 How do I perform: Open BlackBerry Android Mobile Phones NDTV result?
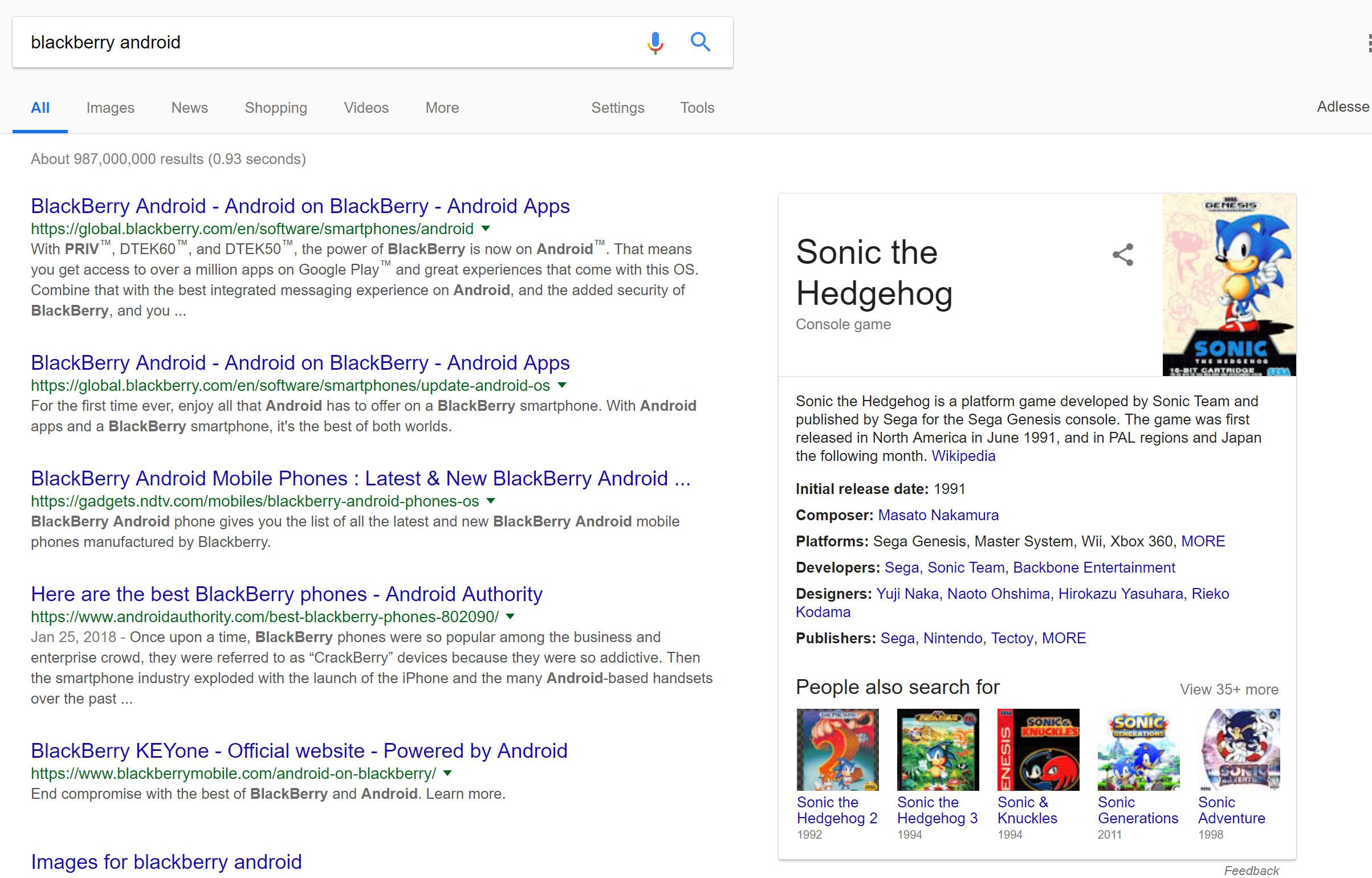point(360,479)
